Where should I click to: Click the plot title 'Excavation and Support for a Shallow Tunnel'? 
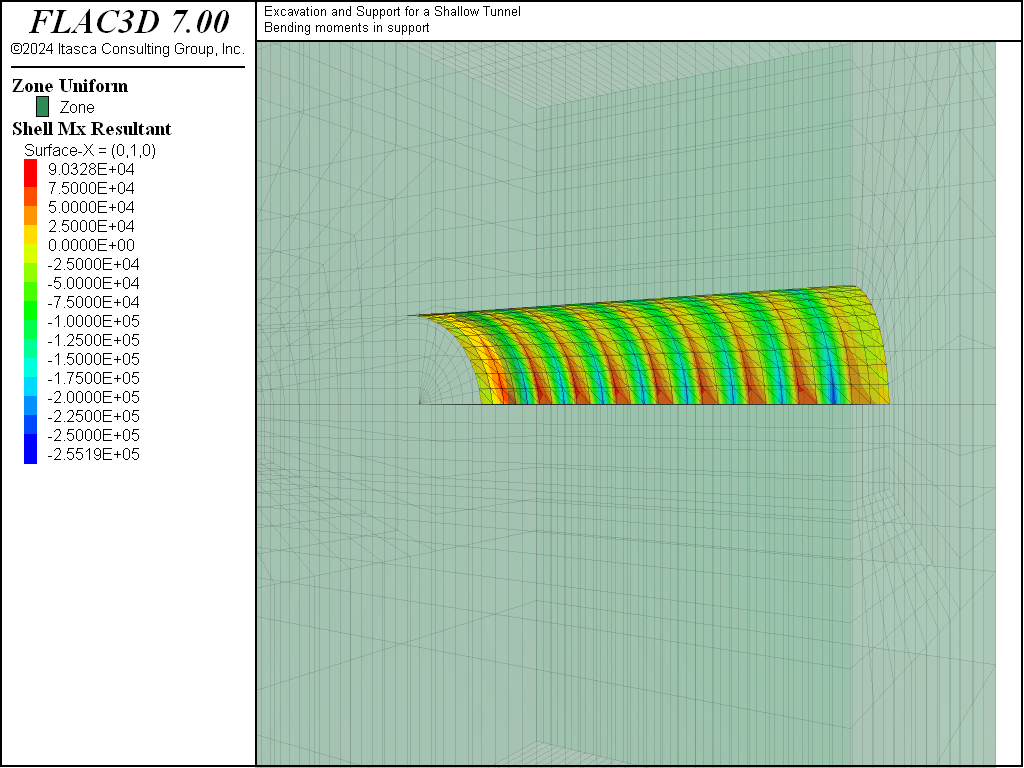tap(392, 12)
